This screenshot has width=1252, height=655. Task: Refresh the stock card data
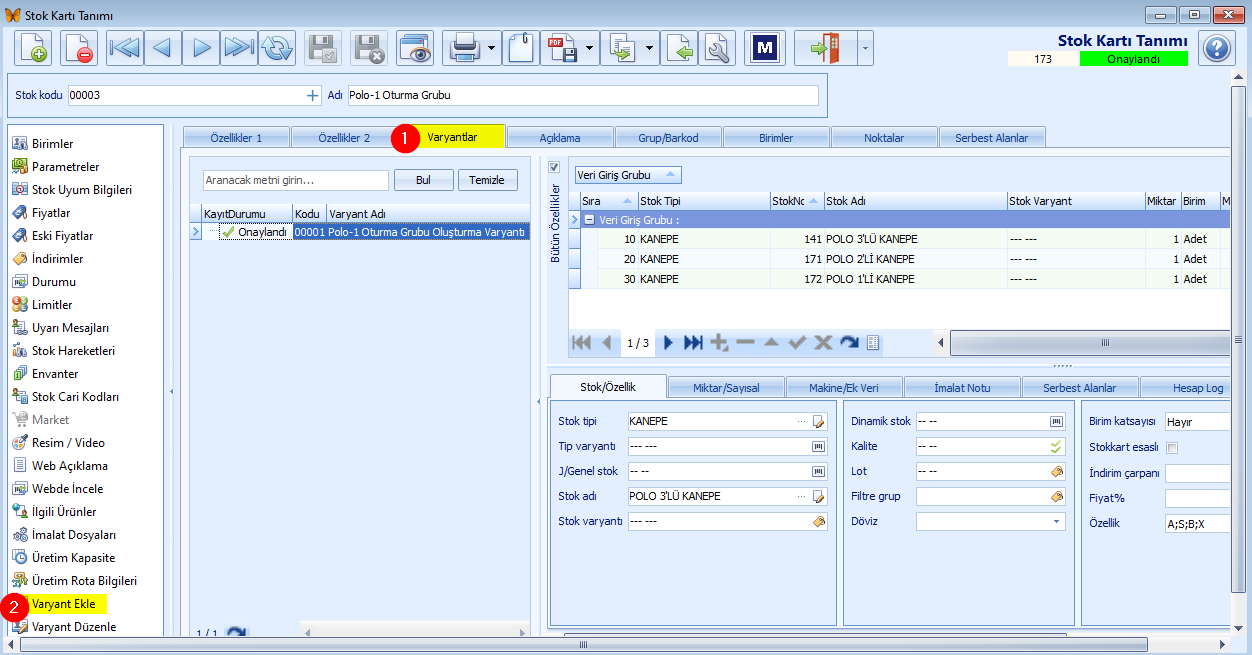277,47
